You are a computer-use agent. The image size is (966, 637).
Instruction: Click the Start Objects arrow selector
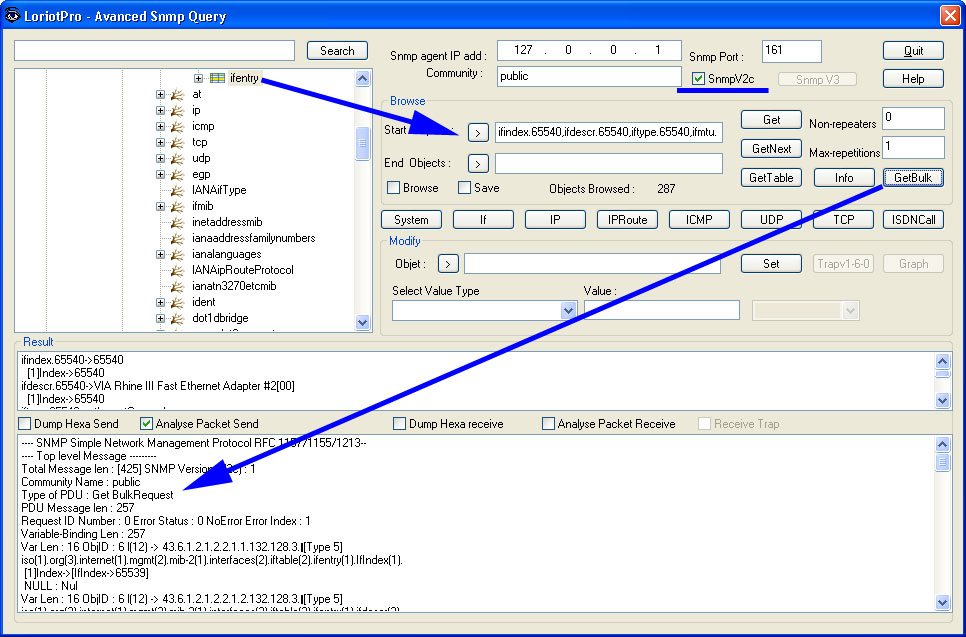(478, 131)
